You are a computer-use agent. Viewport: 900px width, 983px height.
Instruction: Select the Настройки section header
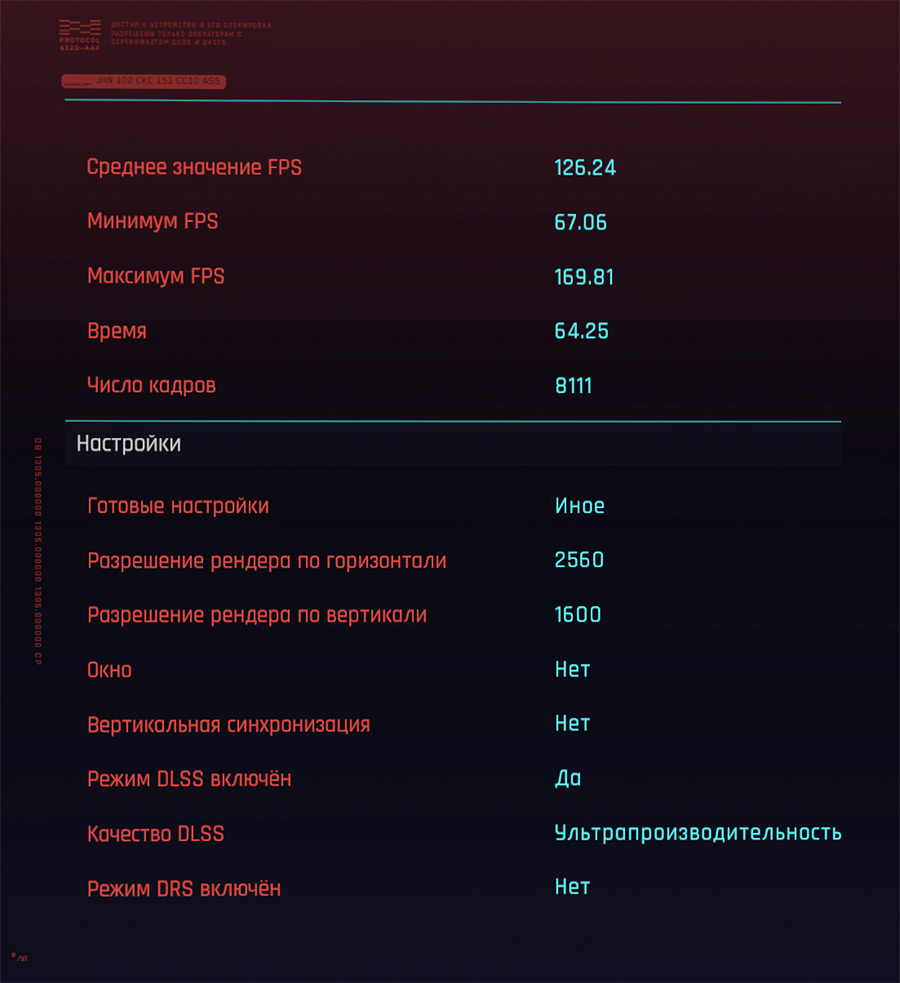pos(453,444)
